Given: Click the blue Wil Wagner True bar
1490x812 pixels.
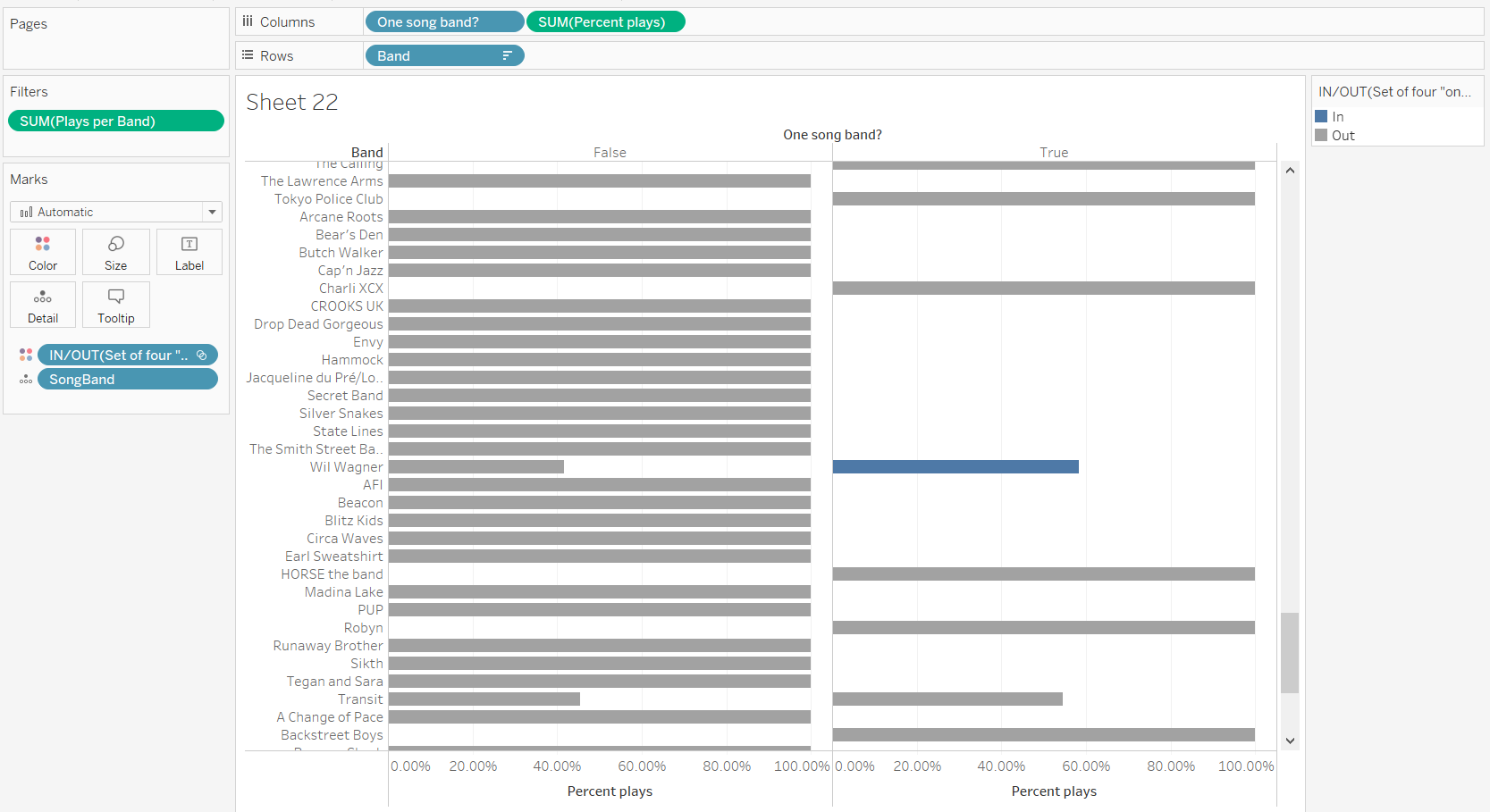Looking at the screenshot, I should click(955, 466).
